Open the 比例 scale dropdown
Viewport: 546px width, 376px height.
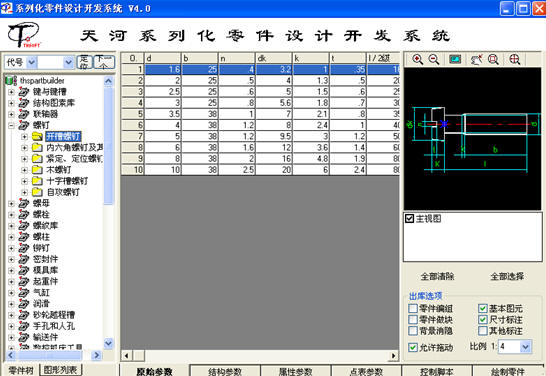click(525, 347)
